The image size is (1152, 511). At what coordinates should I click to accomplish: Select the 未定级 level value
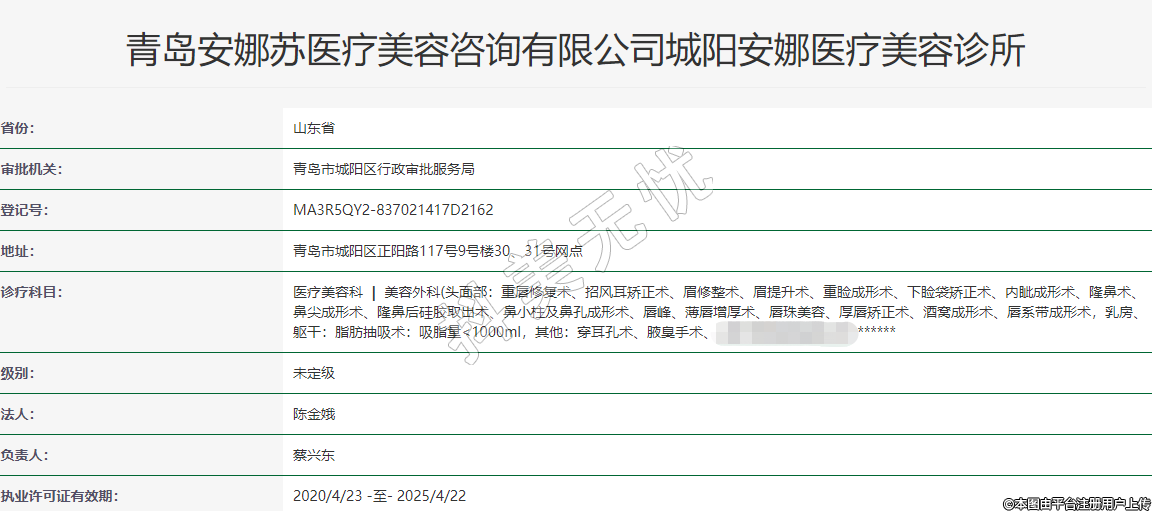313,373
